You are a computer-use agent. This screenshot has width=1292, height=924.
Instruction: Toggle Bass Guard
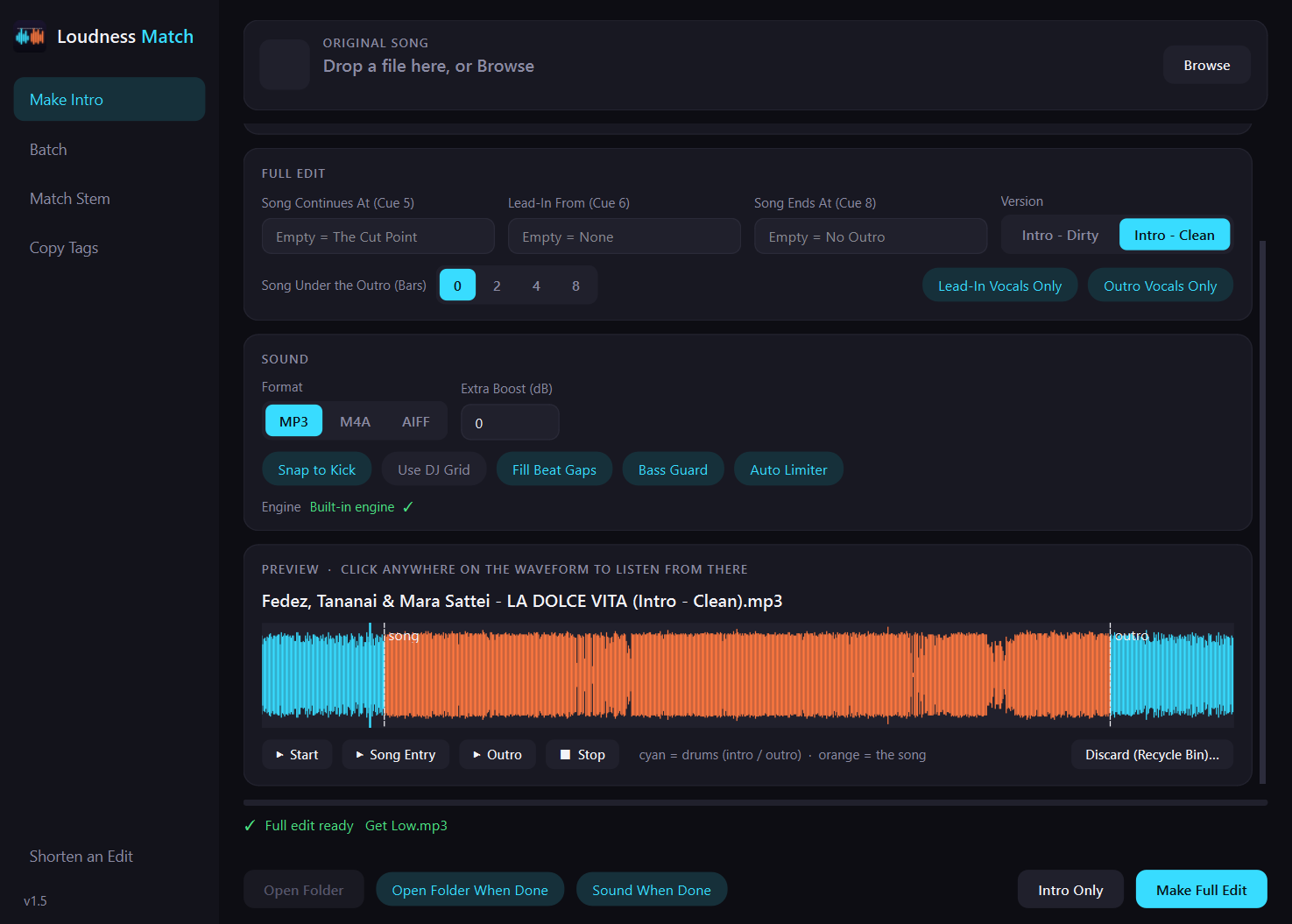click(x=673, y=469)
